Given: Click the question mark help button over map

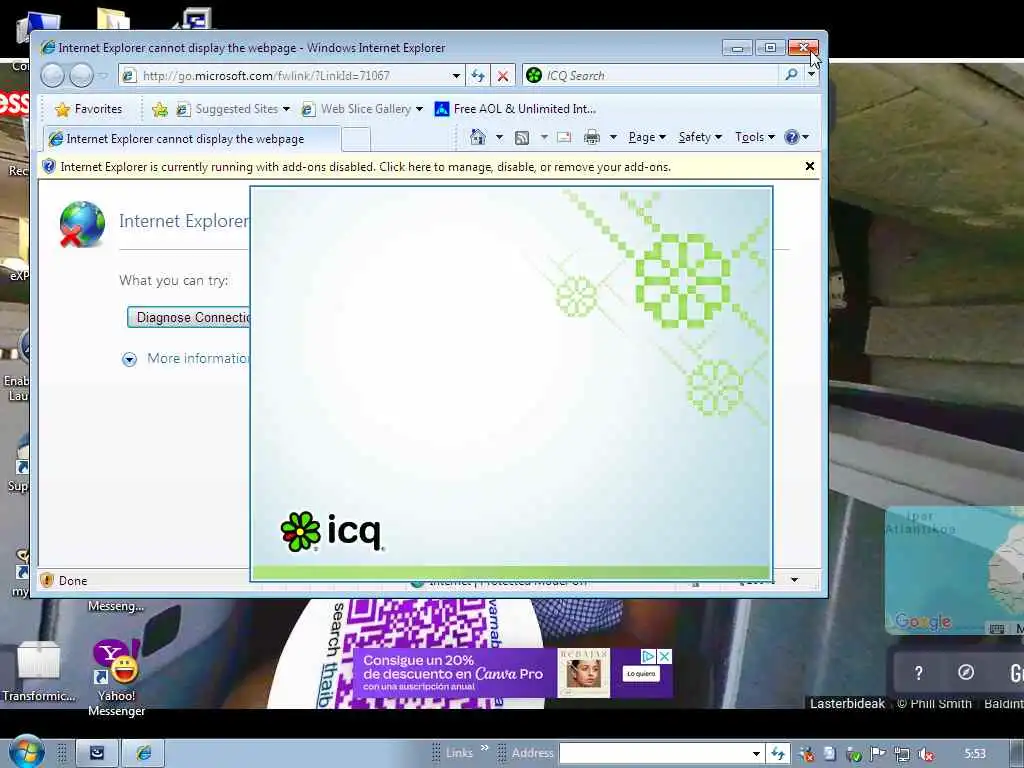Looking at the screenshot, I should 918,673.
